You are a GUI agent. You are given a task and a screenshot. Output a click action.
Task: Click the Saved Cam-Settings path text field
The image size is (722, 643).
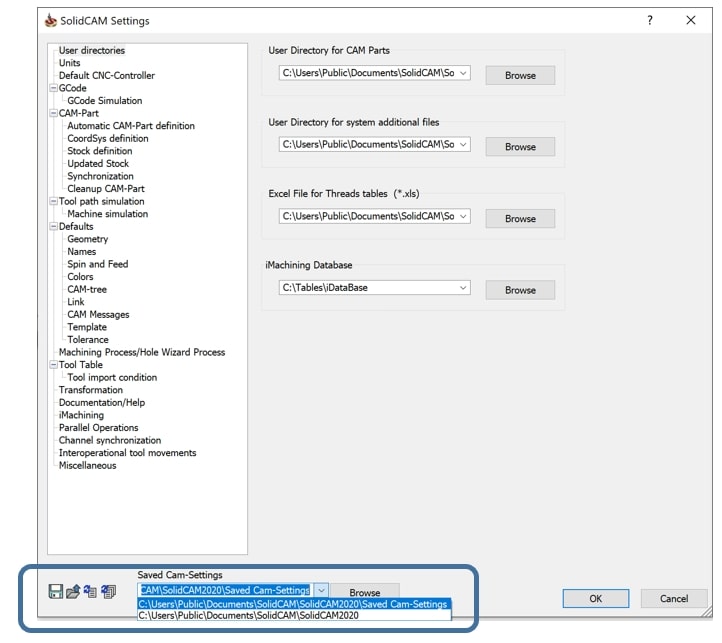[226, 590]
